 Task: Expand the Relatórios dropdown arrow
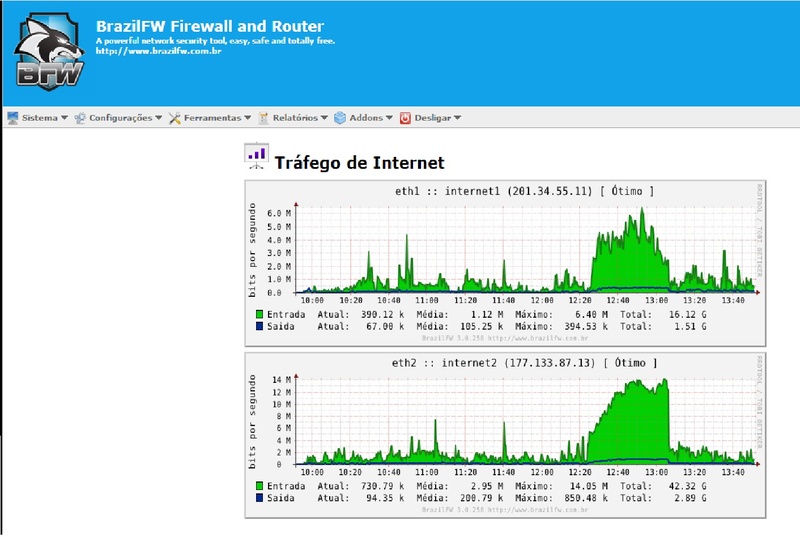pos(324,118)
